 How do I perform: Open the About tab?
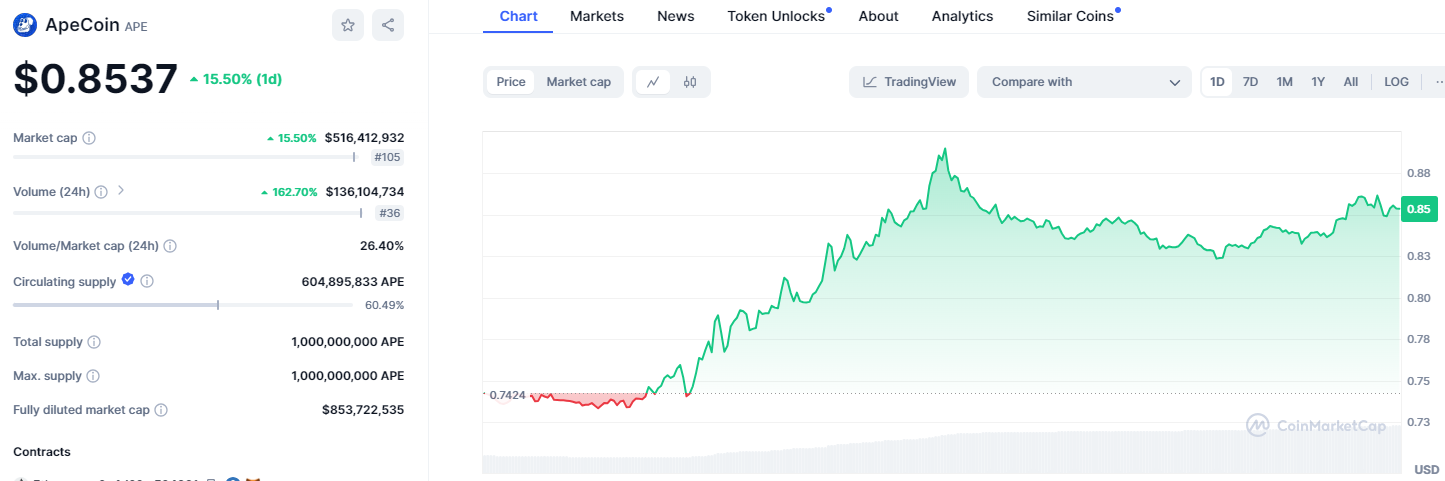(x=879, y=16)
